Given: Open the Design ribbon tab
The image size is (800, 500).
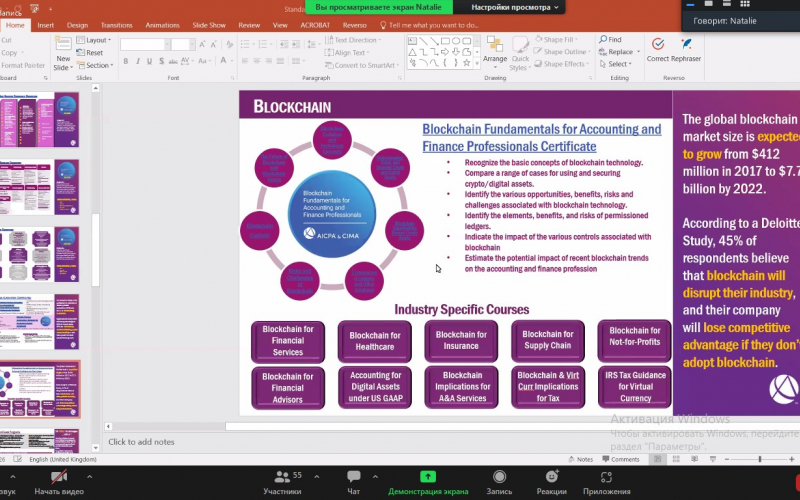Looking at the screenshot, I should click(x=77, y=25).
